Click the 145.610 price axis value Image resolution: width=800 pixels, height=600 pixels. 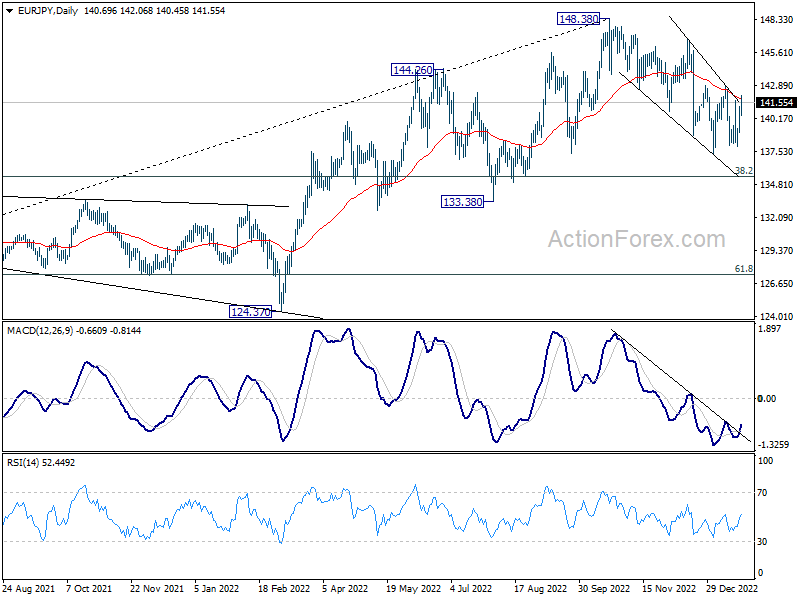click(x=777, y=53)
